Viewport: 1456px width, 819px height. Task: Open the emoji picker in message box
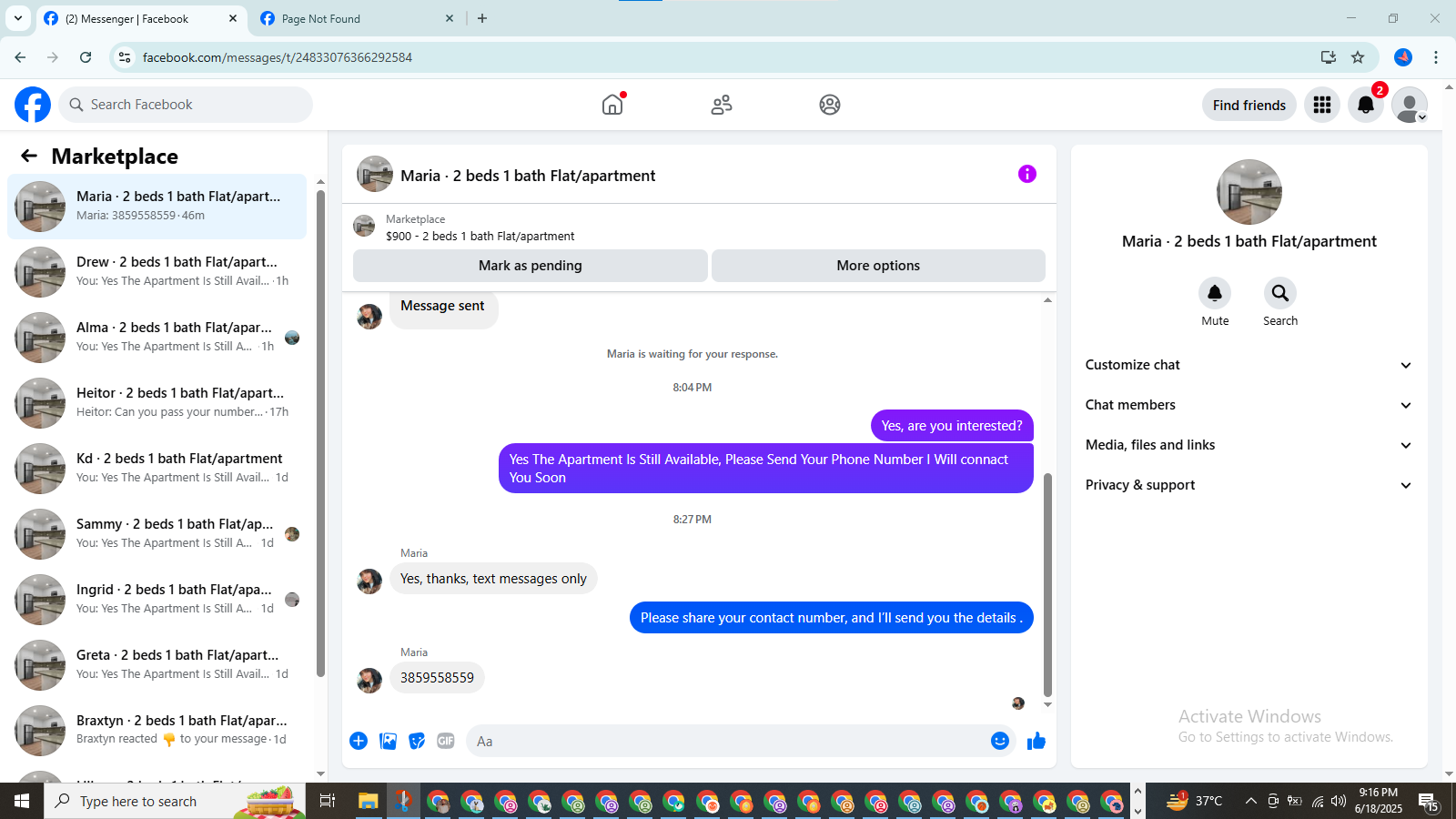1000,741
